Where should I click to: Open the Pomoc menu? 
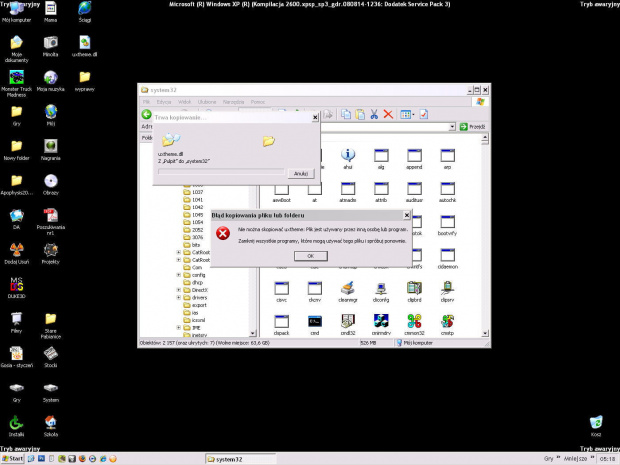(x=258, y=102)
